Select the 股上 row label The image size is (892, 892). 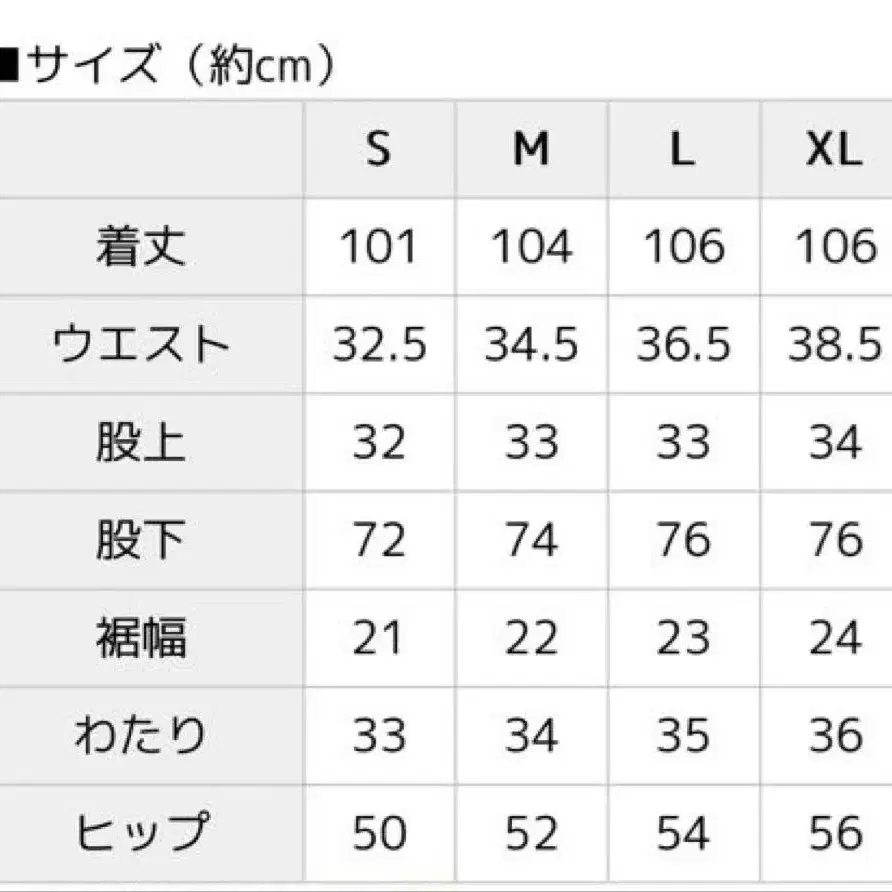141,443
